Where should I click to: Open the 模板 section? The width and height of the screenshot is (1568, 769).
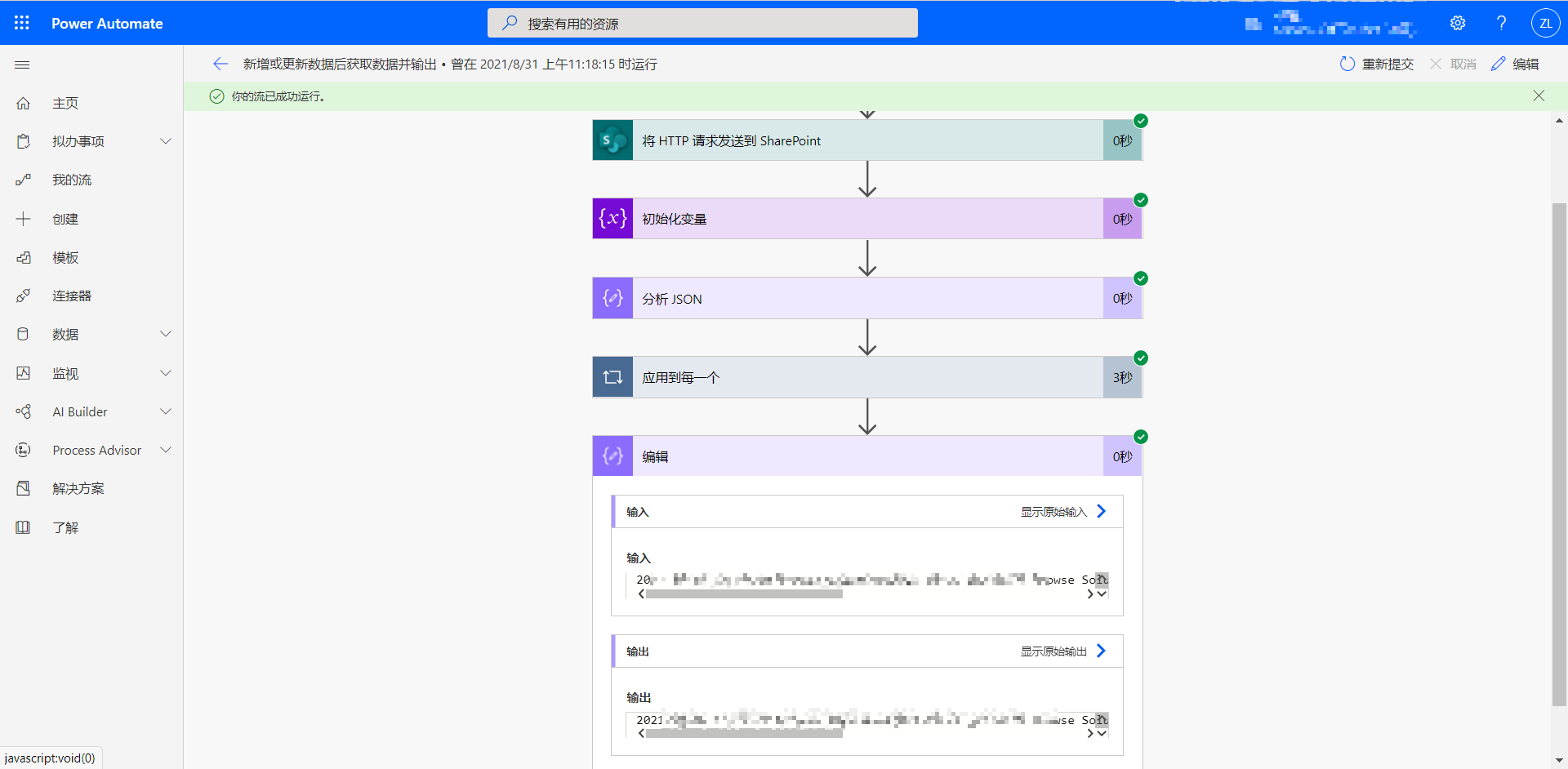pyautogui.click(x=65, y=257)
